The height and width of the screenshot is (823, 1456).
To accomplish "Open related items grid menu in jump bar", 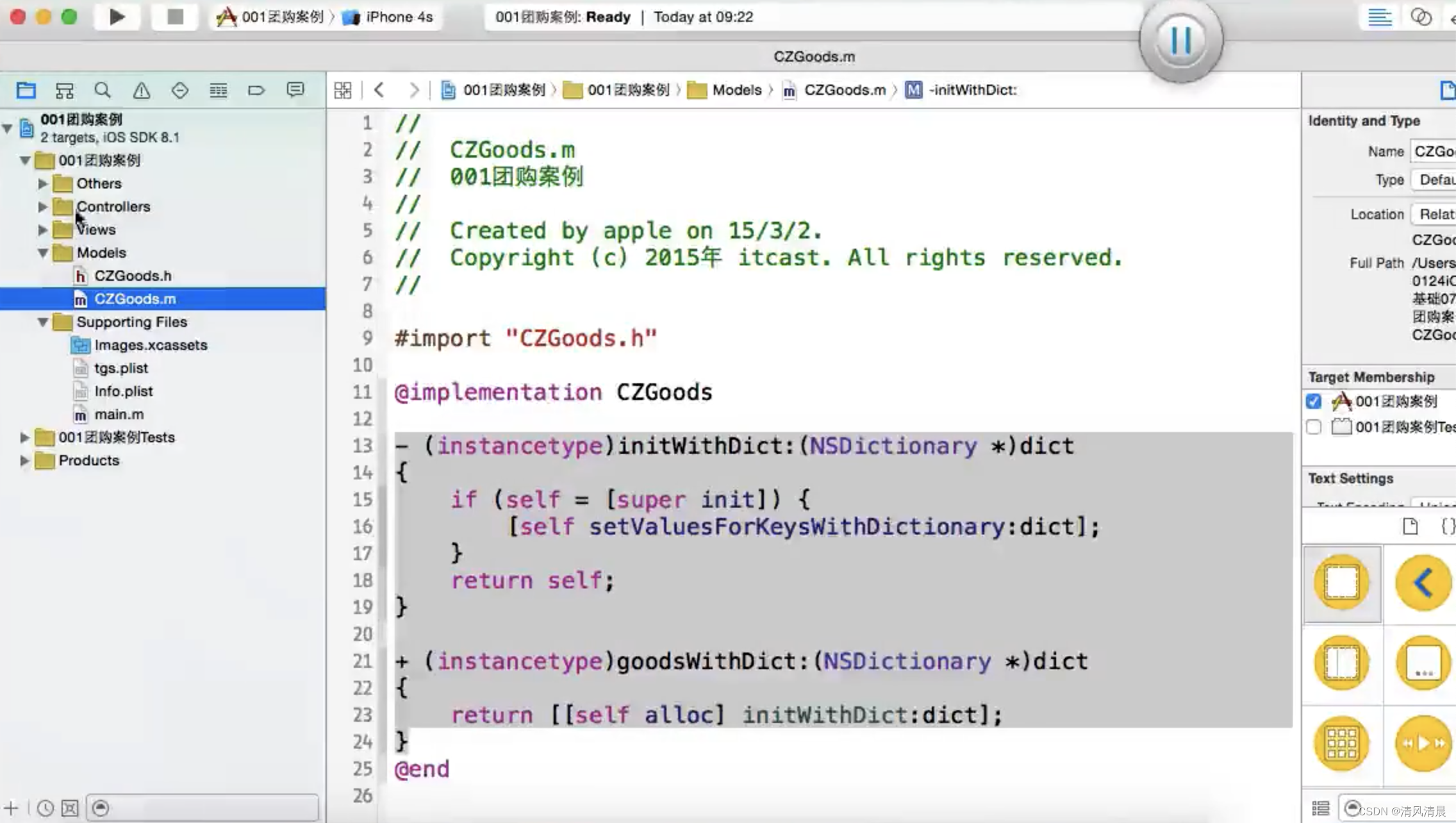I will click(x=343, y=90).
